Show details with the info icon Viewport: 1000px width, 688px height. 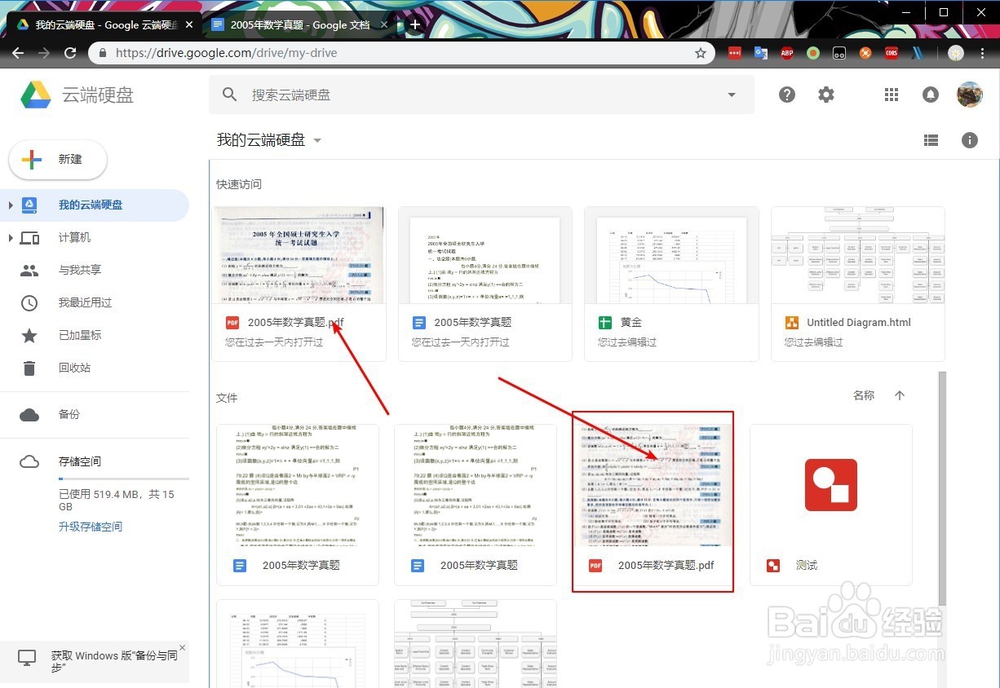point(969,140)
